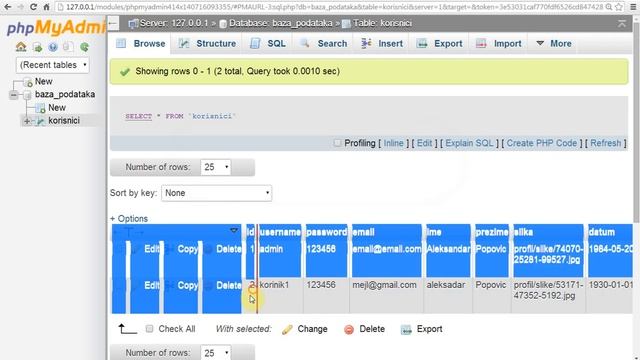Expand the + Options link
This screenshot has width=640, height=360.
129,219
